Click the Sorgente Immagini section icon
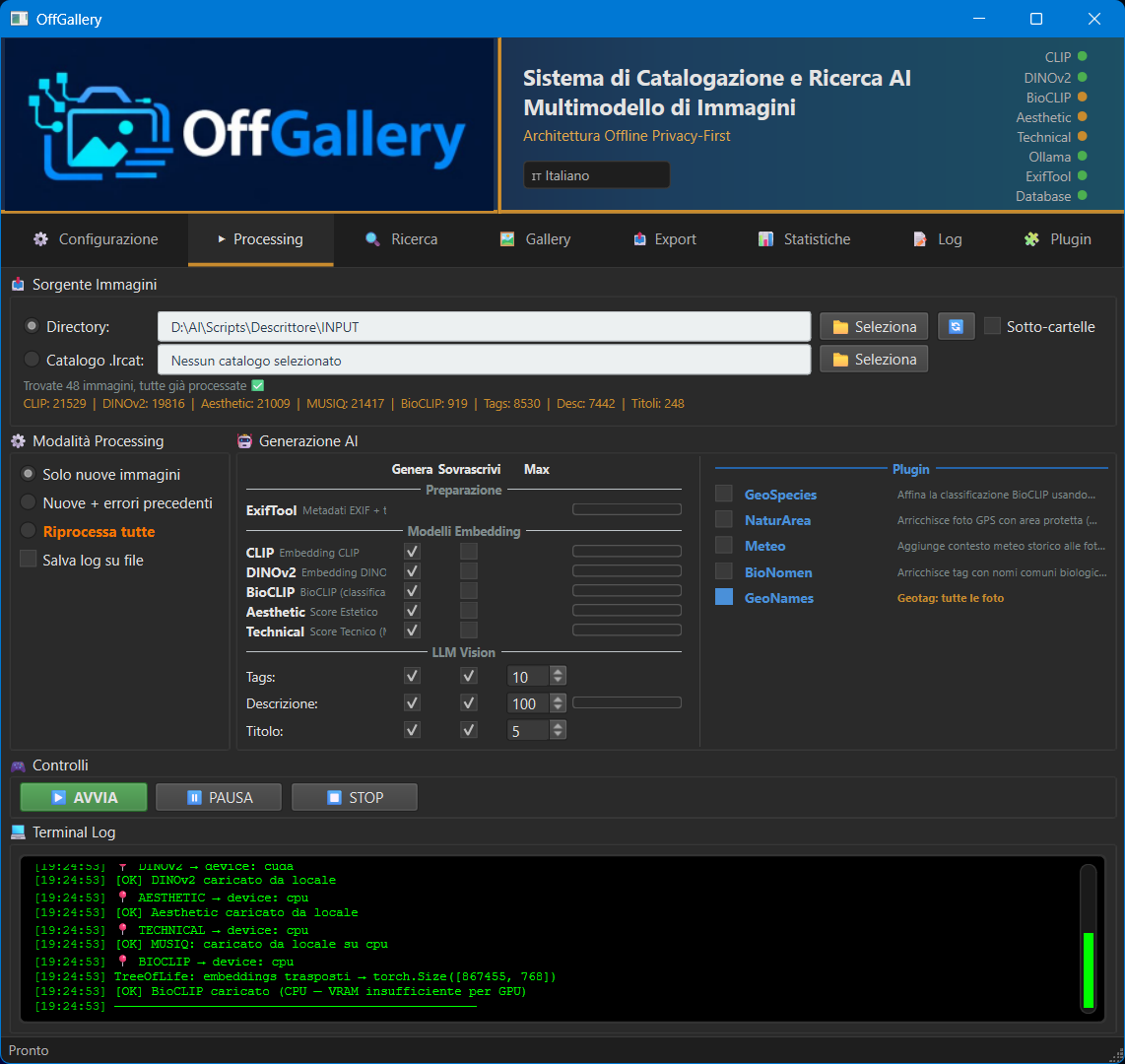 pos(18,285)
